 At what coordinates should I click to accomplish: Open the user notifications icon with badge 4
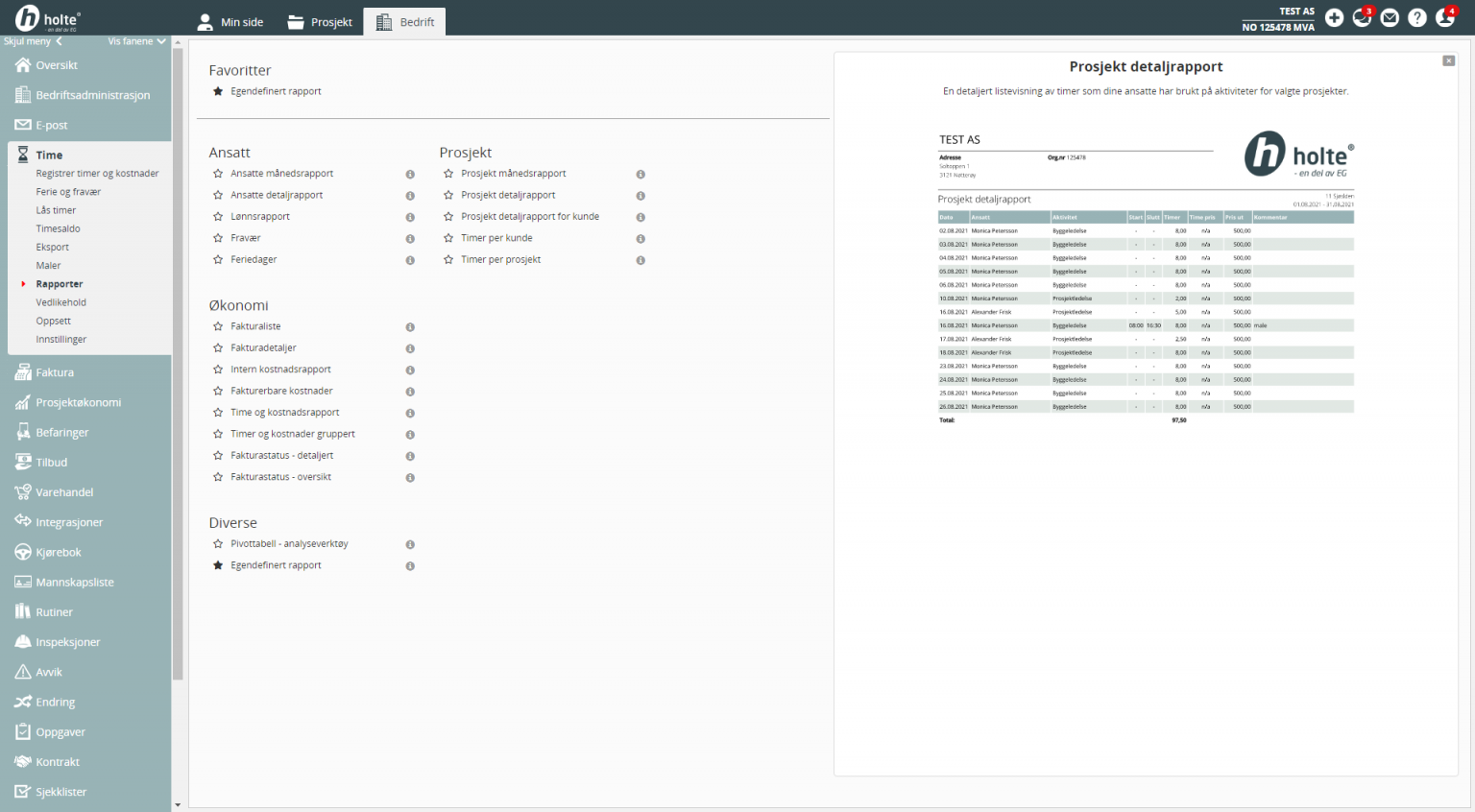[1444, 18]
